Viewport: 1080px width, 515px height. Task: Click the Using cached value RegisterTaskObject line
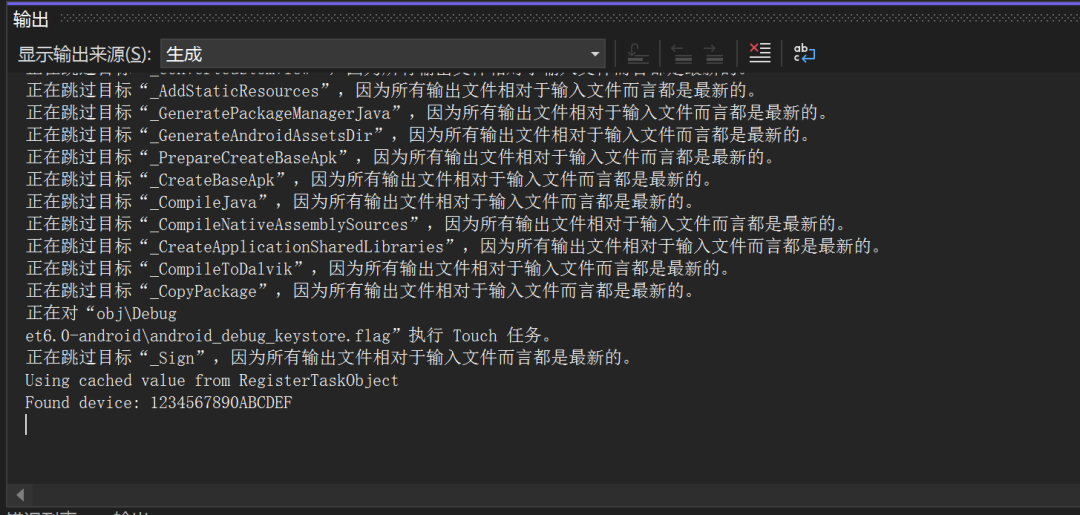(212, 380)
